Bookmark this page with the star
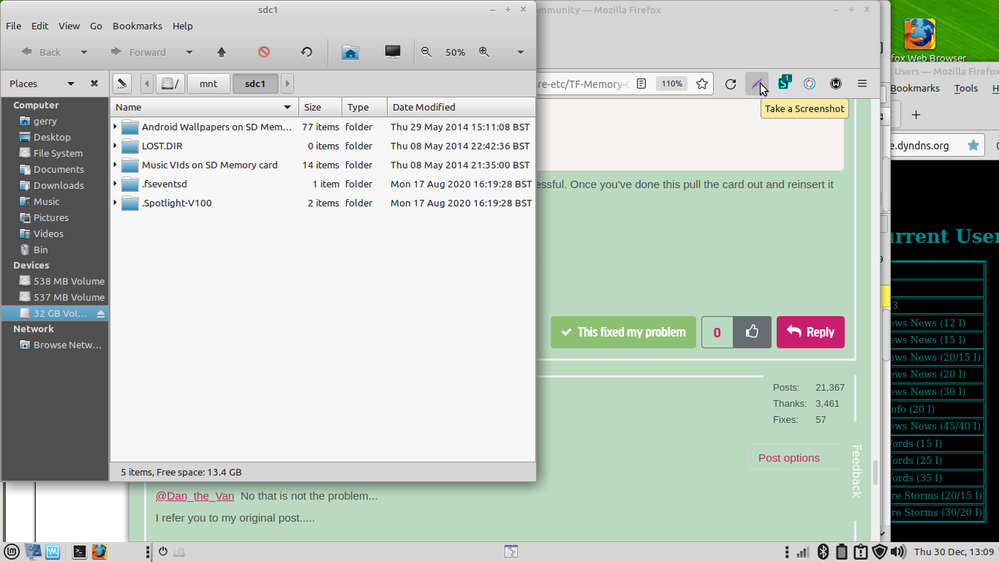This screenshot has width=999, height=562. pos(702,84)
